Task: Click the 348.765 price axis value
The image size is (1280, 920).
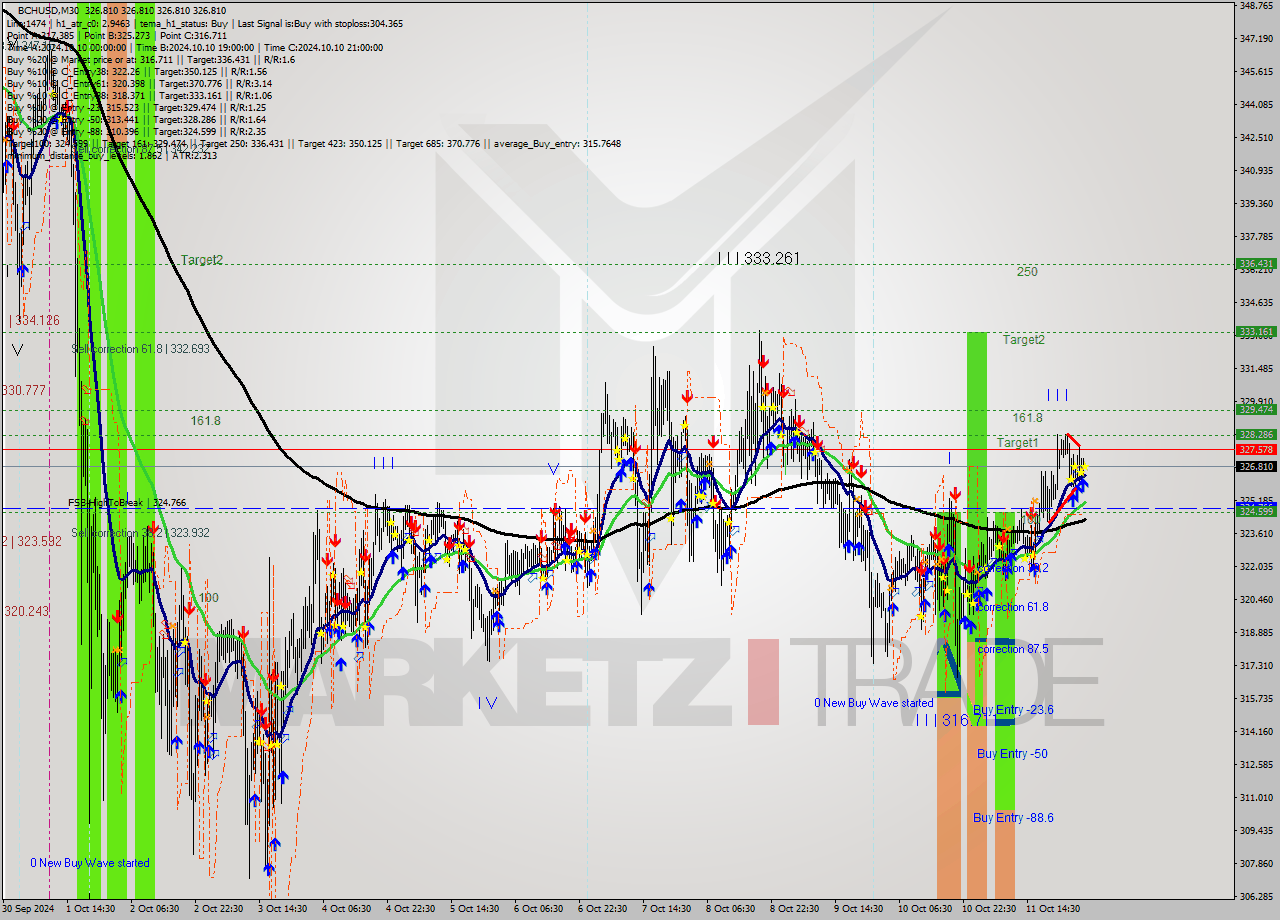Action: [x=1255, y=6]
